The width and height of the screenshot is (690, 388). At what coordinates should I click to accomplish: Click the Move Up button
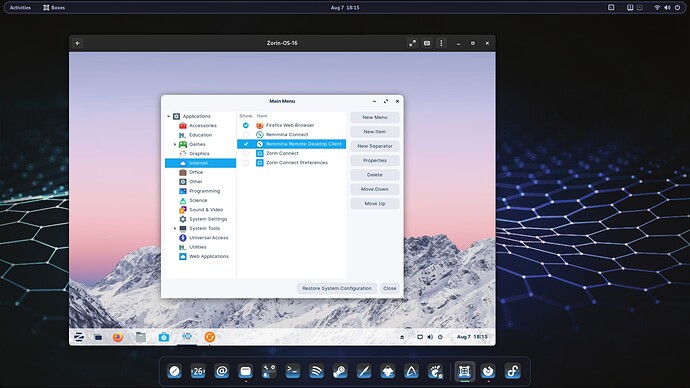[x=374, y=204]
